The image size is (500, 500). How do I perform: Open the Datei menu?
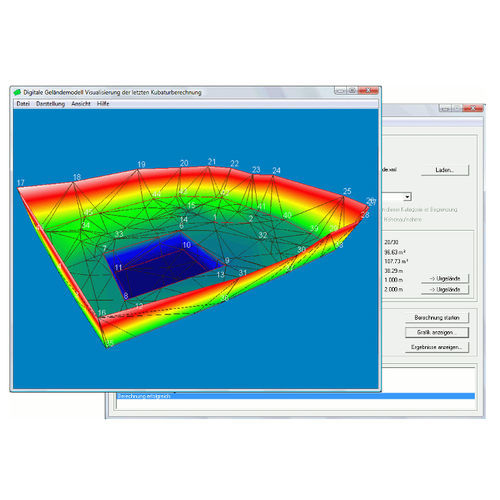(x=23, y=104)
